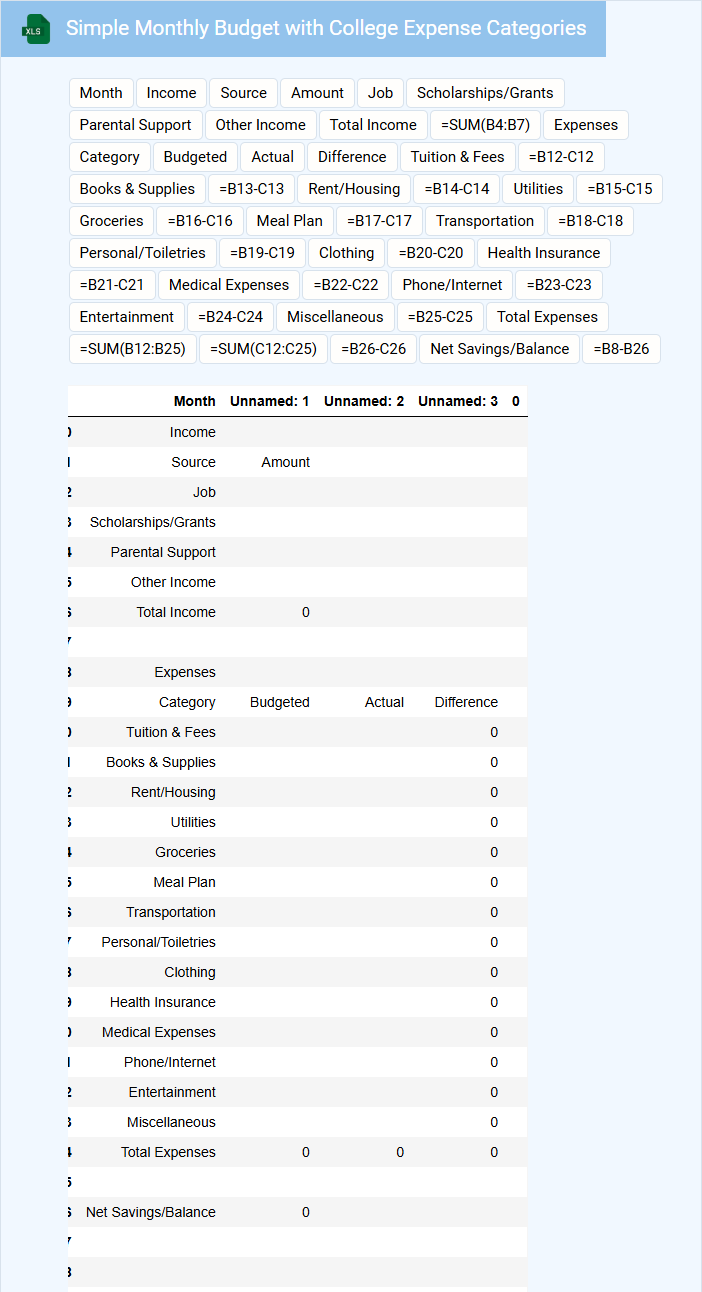Click the '=B26-C26' formula chip
The height and width of the screenshot is (1292, 702).
[374, 349]
